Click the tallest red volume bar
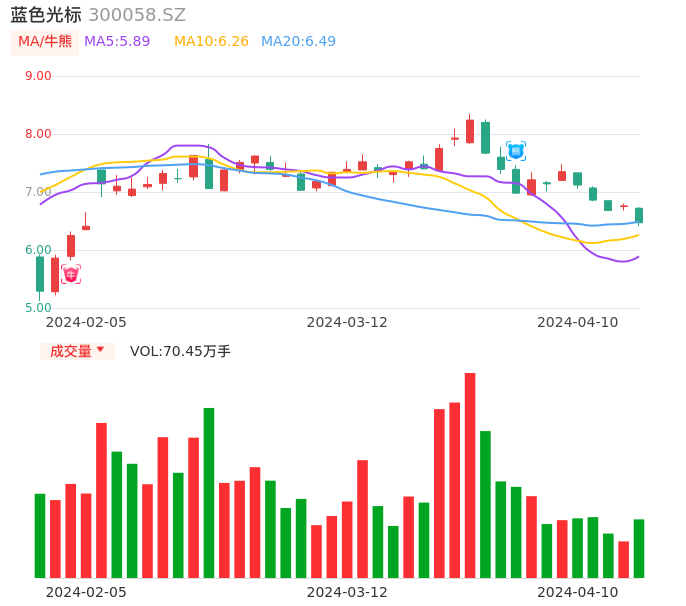This screenshot has width=686, height=606. coord(470,475)
